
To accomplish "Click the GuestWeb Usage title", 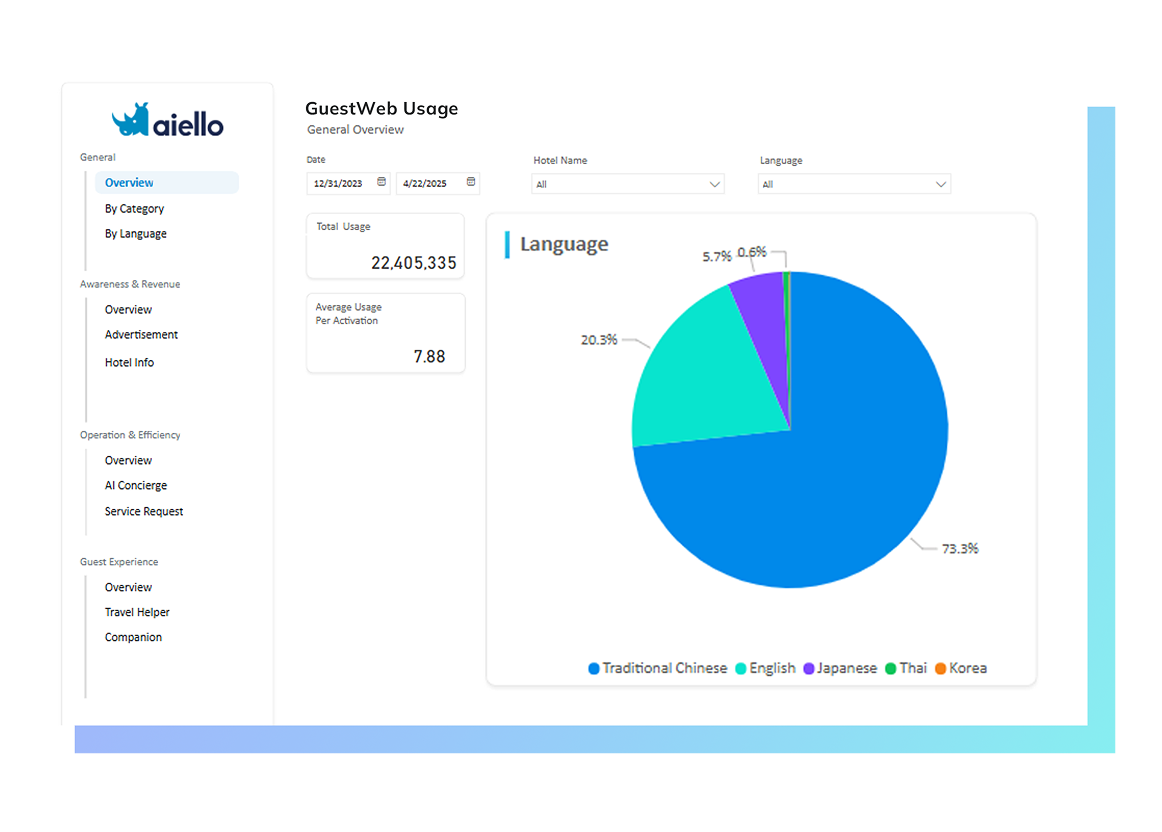I will [382, 108].
